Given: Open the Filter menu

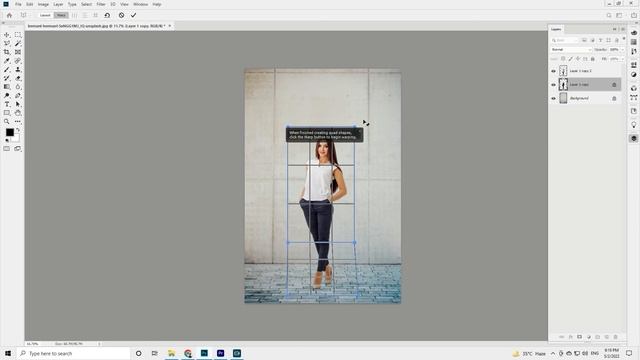Looking at the screenshot, I should [x=101, y=4].
